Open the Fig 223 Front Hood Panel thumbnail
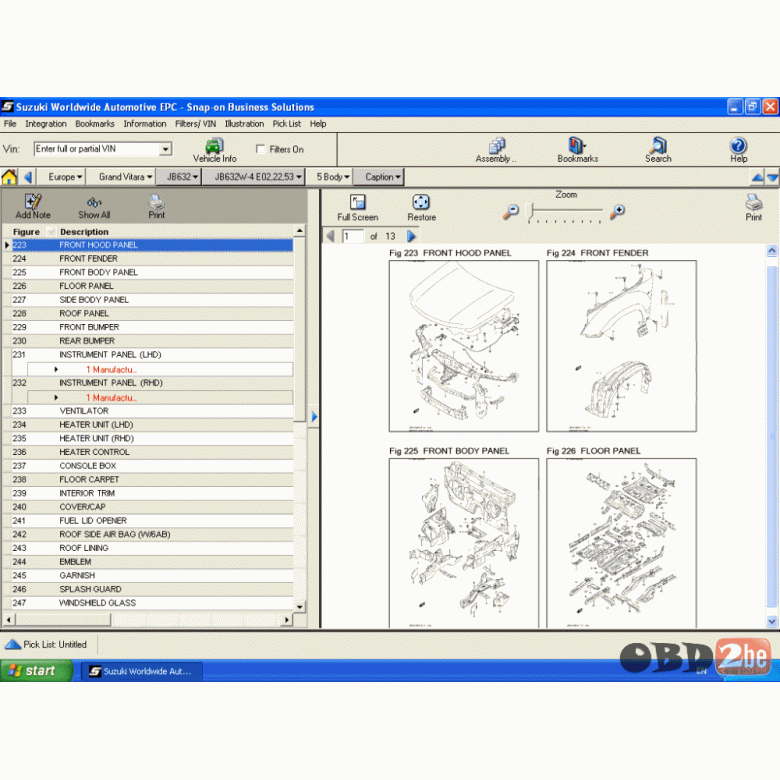The height and width of the screenshot is (780, 780). coord(464,346)
